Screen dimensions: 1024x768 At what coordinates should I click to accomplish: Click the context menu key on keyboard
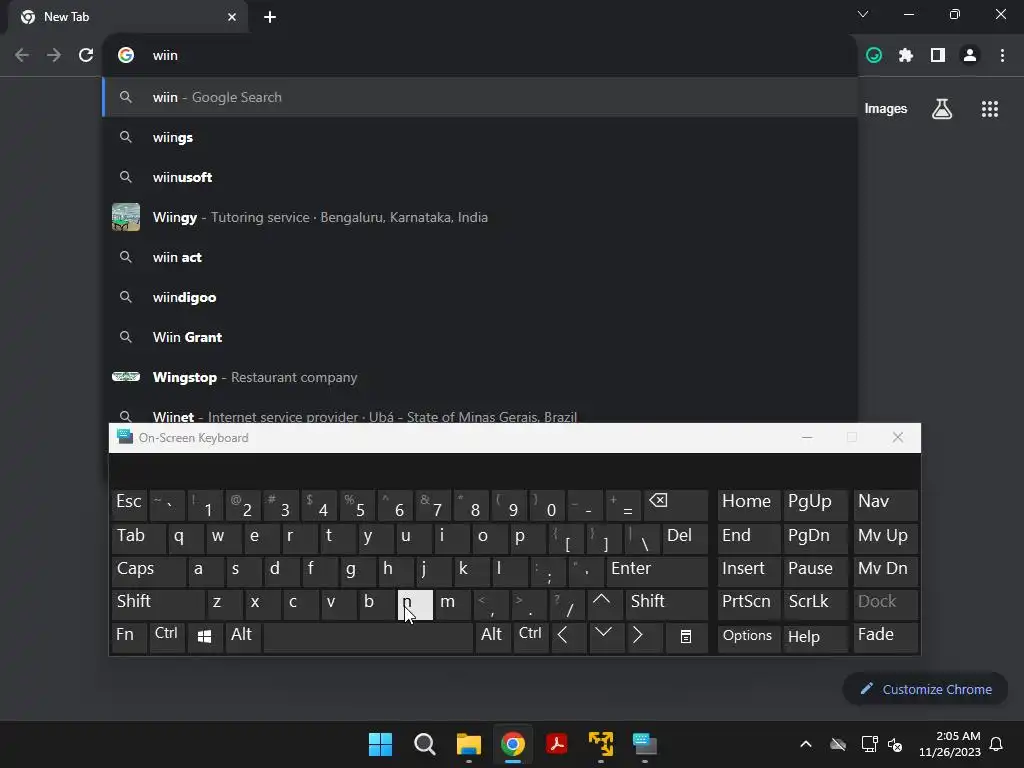pyautogui.click(x=686, y=637)
